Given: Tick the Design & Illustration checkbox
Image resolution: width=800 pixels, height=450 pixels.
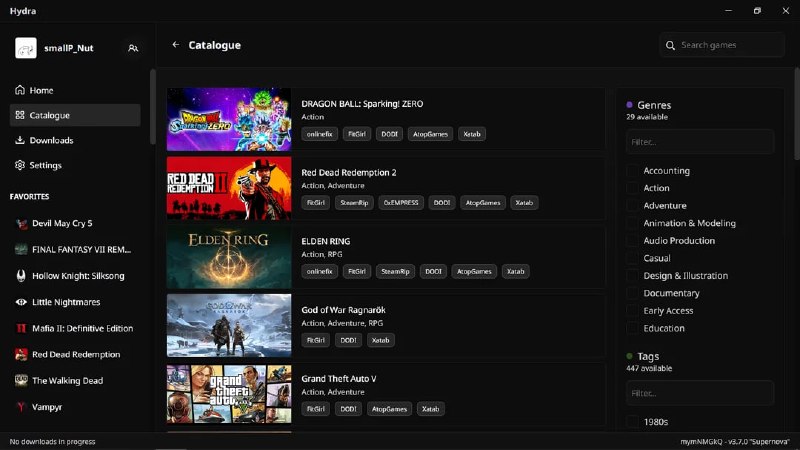Looking at the screenshot, I should (632, 276).
